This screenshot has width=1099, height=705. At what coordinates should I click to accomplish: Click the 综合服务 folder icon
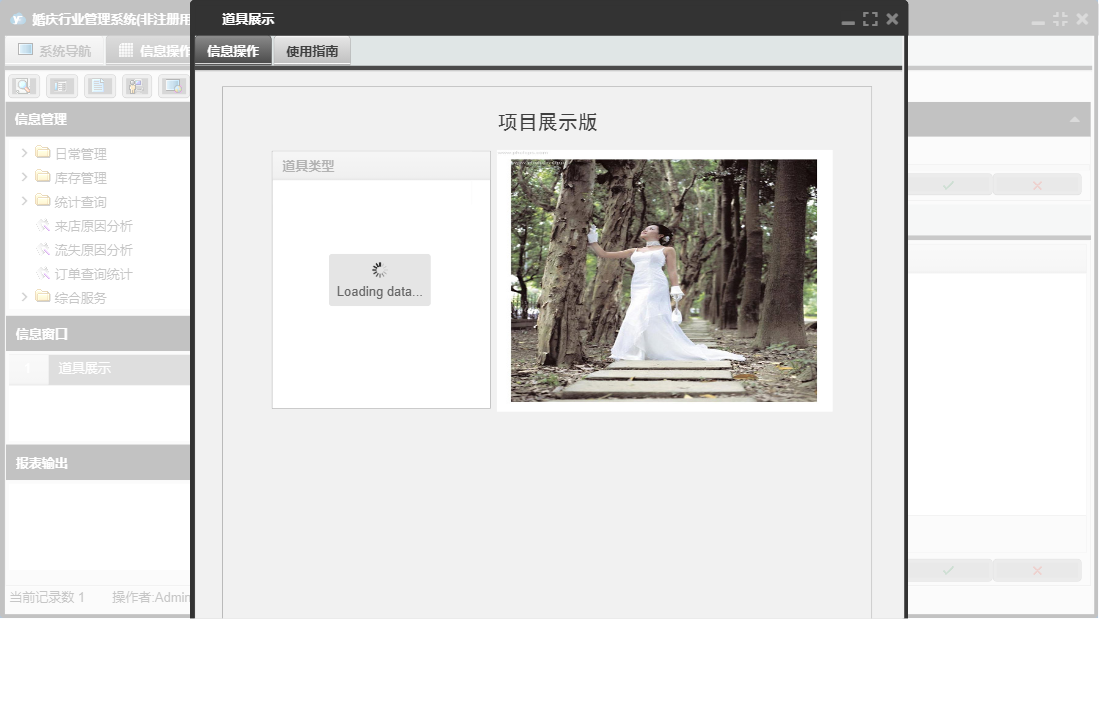click(x=43, y=296)
